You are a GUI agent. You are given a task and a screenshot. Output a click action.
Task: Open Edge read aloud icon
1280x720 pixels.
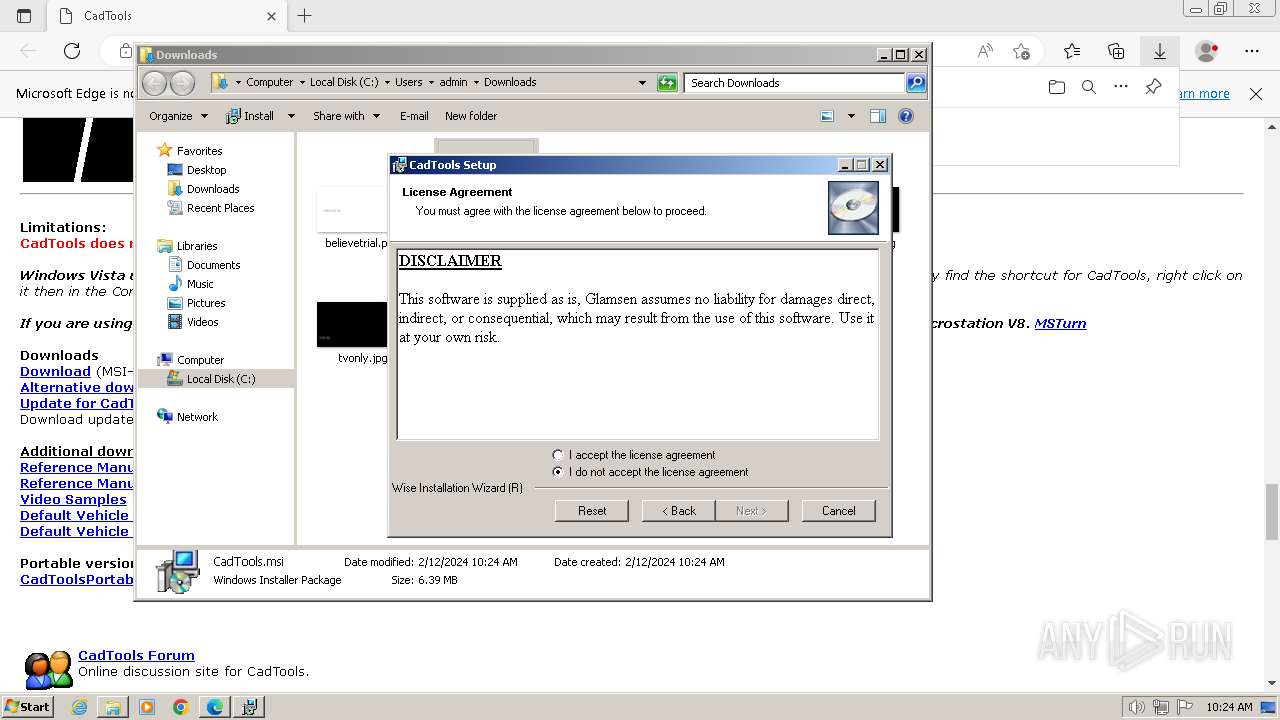coord(985,51)
